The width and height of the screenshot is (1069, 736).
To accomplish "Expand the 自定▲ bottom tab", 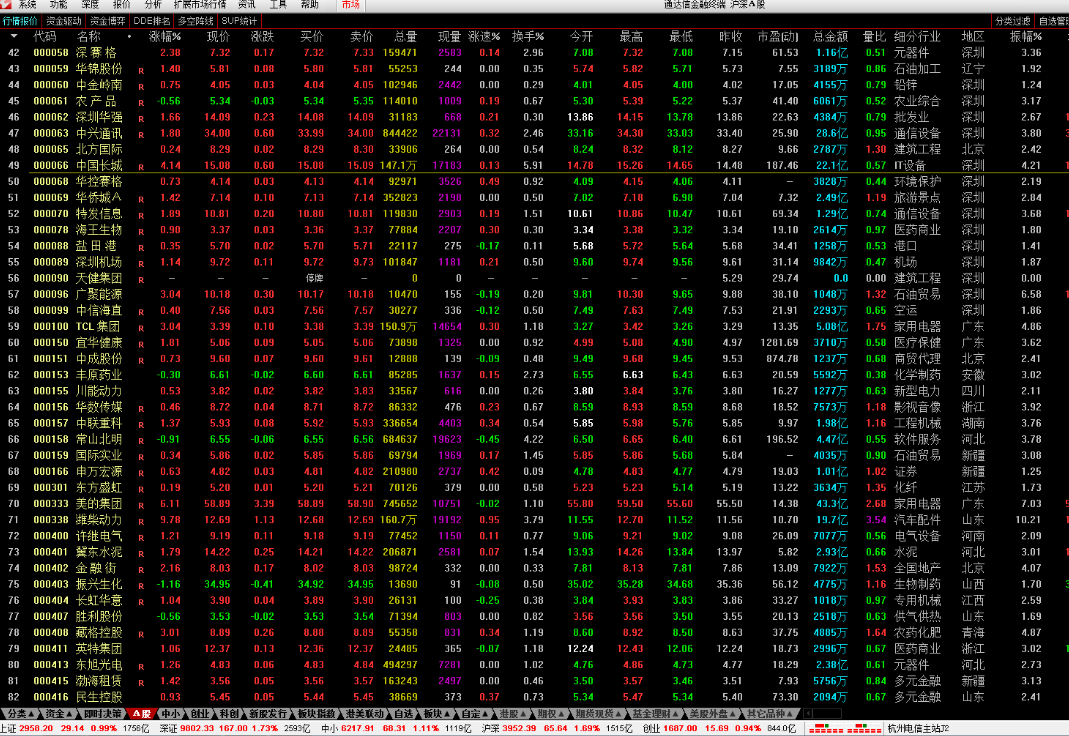I will coord(475,714).
